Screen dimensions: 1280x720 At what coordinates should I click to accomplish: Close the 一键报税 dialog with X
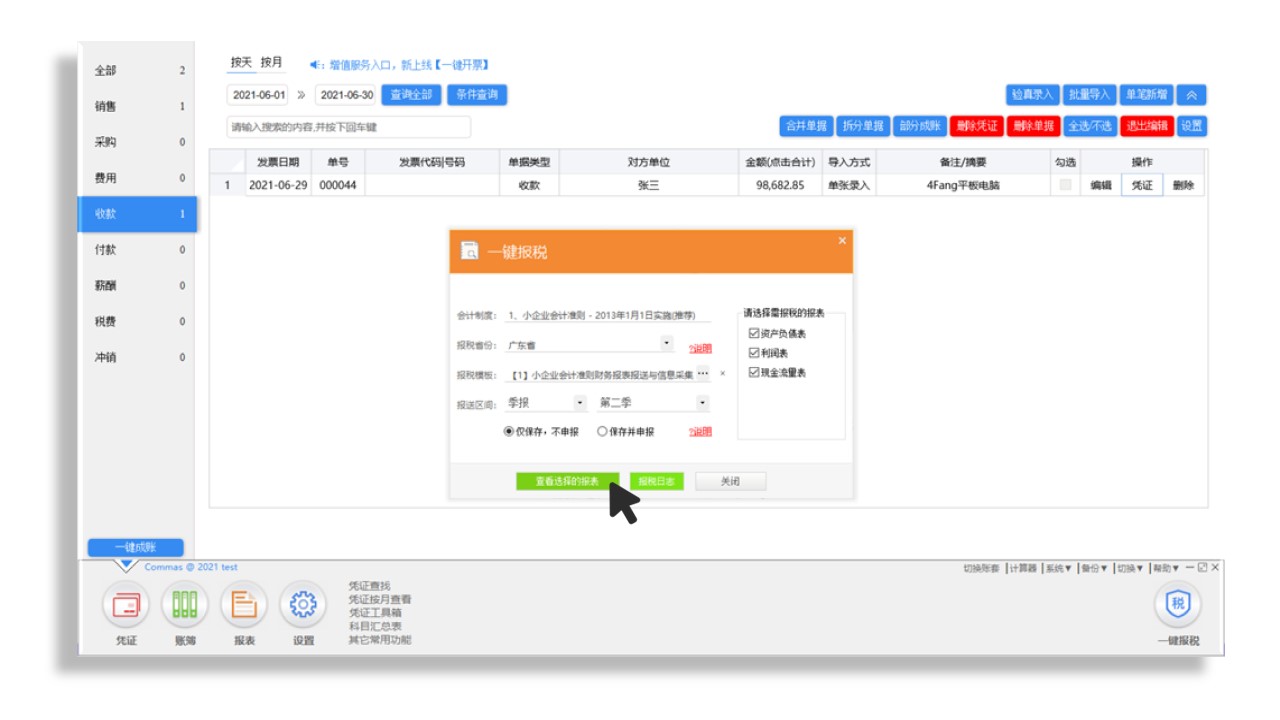(x=842, y=241)
